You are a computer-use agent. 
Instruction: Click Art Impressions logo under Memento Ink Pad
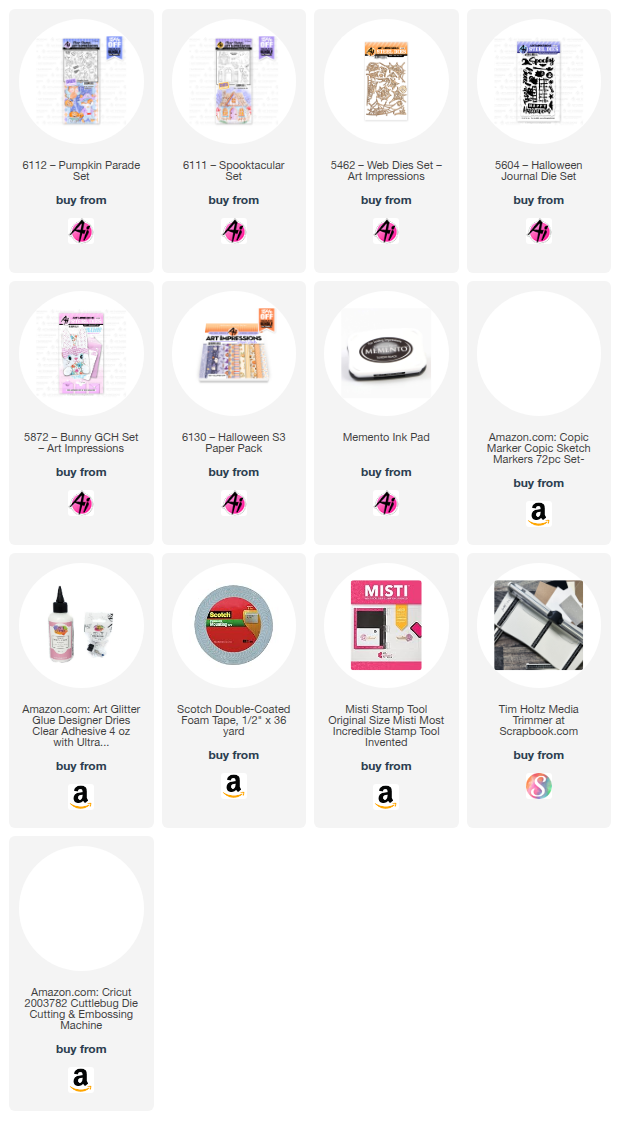click(x=386, y=502)
